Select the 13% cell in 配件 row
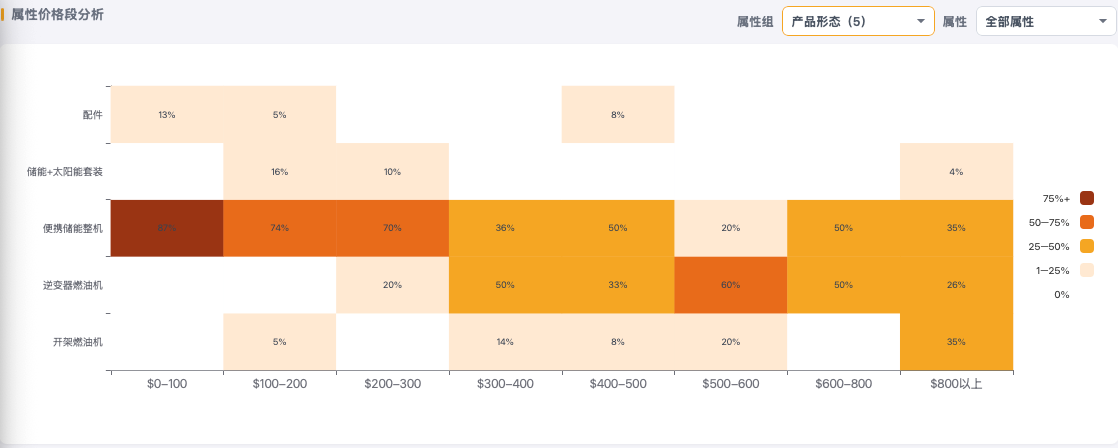 (x=167, y=115)
